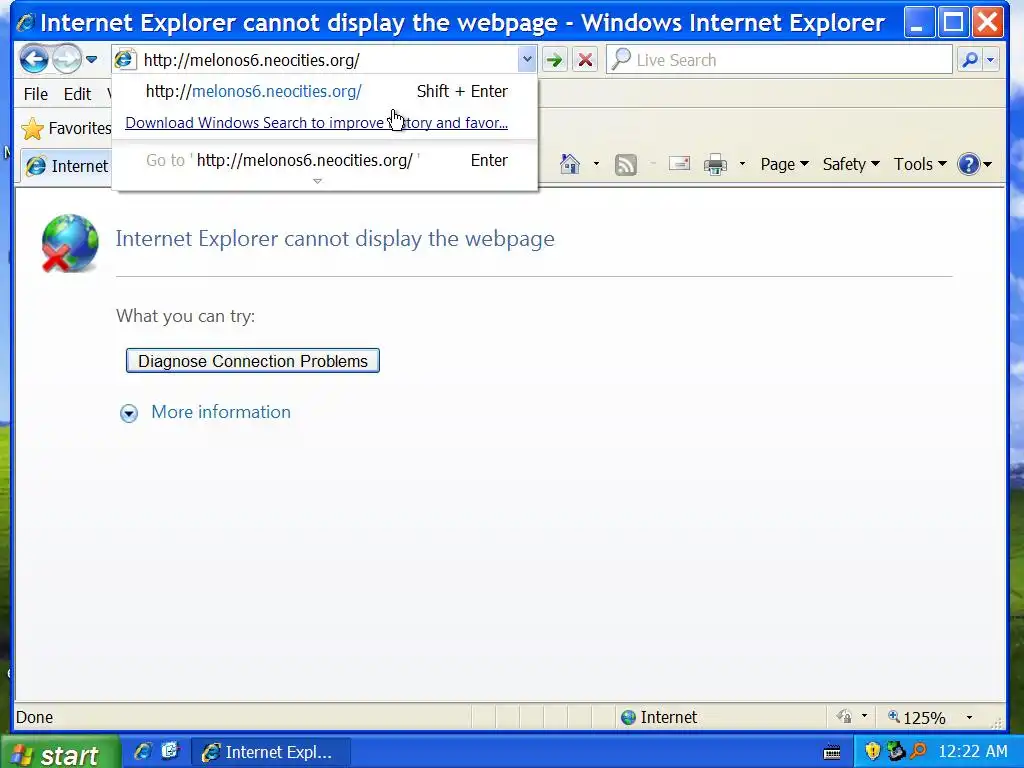Image resolution: width=1024 pixels, height=768 pixels.
Task: Launch Internet Explorer from Quick Launch
Action: 143,752
